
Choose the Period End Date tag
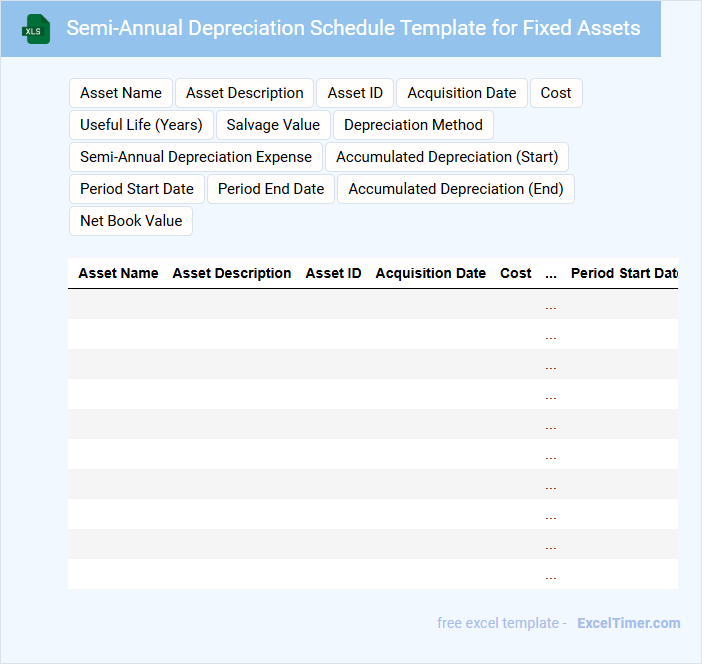[271, 189]
